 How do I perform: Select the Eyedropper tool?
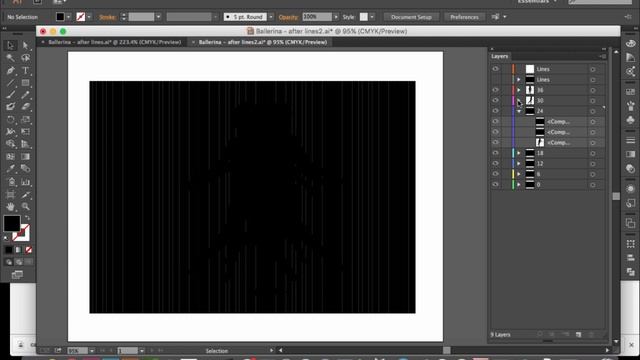11,169
